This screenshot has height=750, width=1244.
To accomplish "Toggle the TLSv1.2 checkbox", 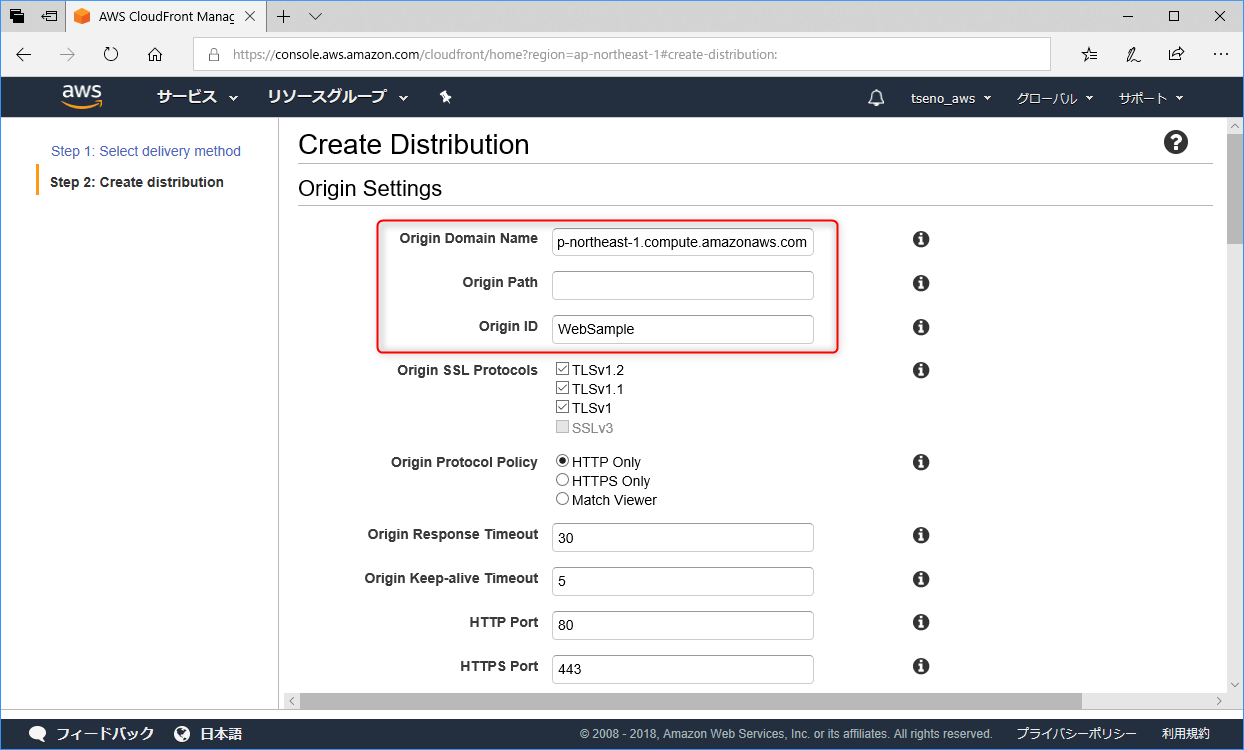I will tap(562, 370).
